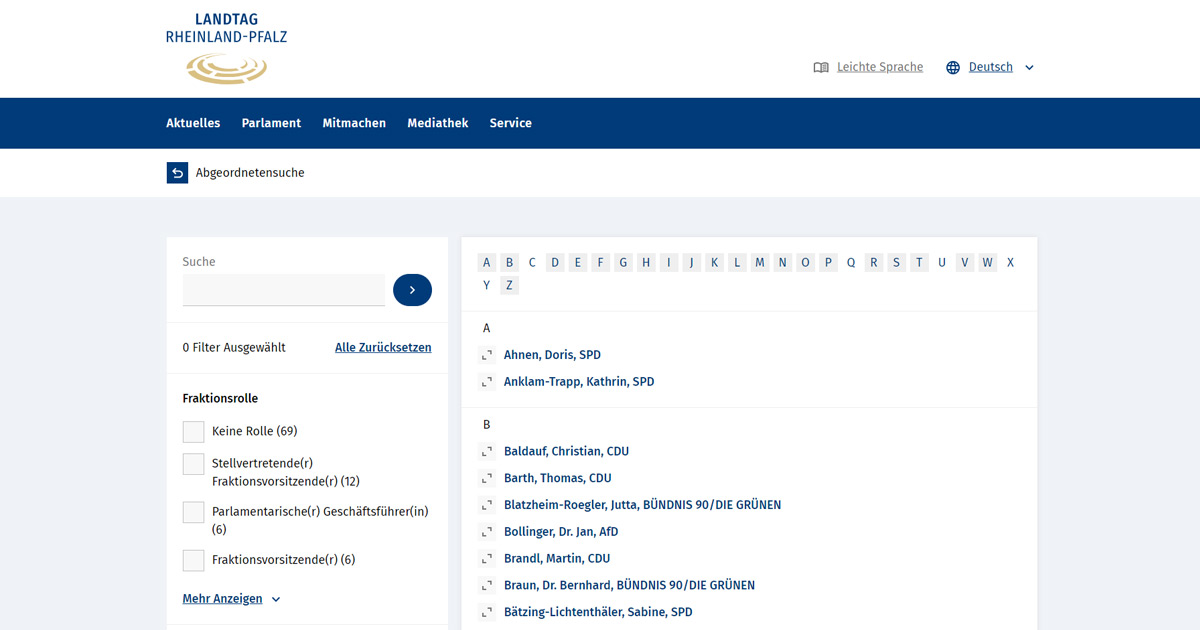Click expand icon beside Bollinger, Dr. Jan
1200x630 pixels.
pos(487,532)
